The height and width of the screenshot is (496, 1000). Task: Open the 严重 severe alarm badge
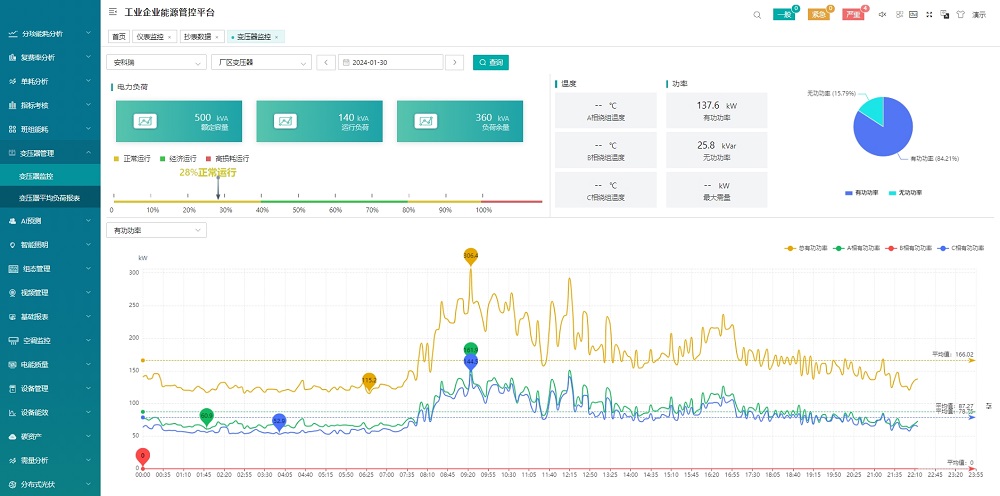(852, 15)
